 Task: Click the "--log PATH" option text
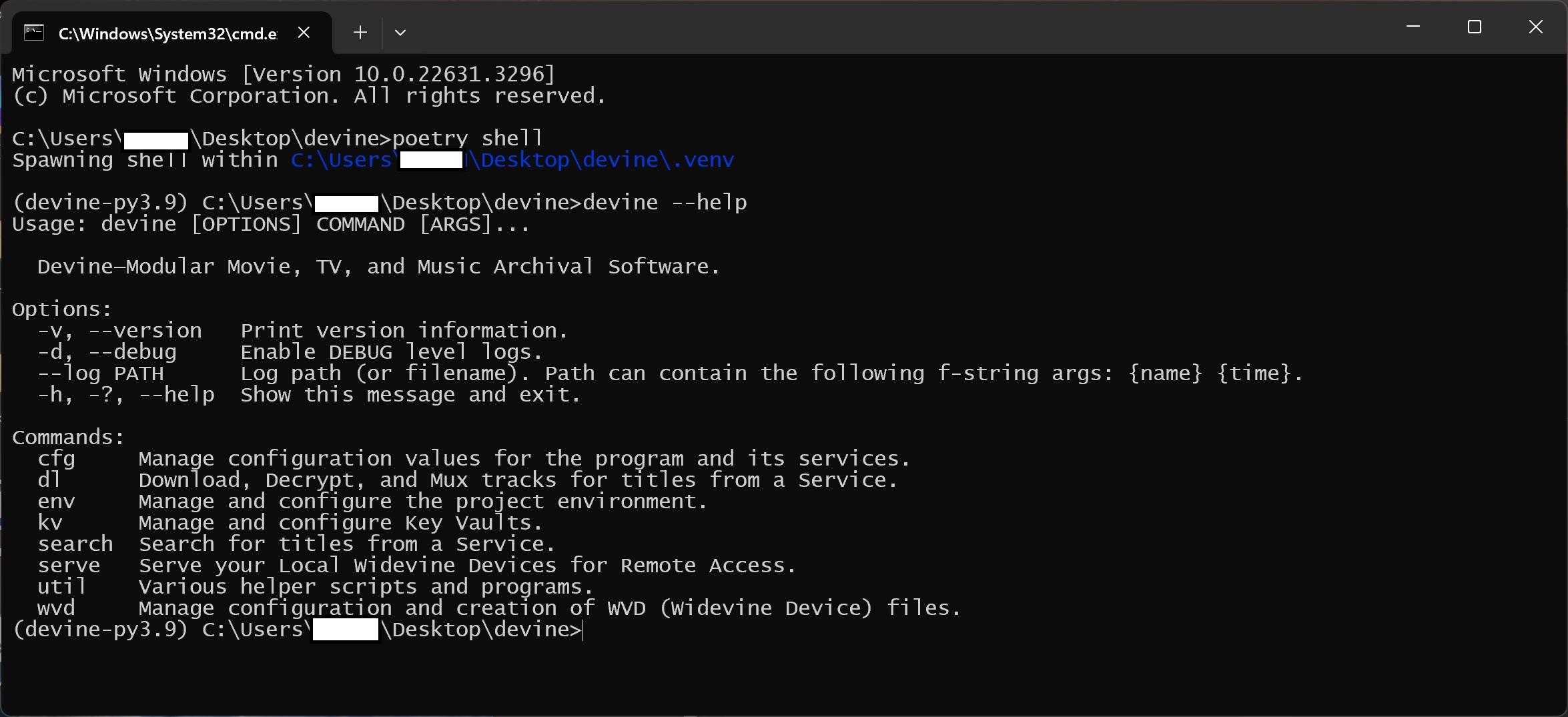point(100,374)
